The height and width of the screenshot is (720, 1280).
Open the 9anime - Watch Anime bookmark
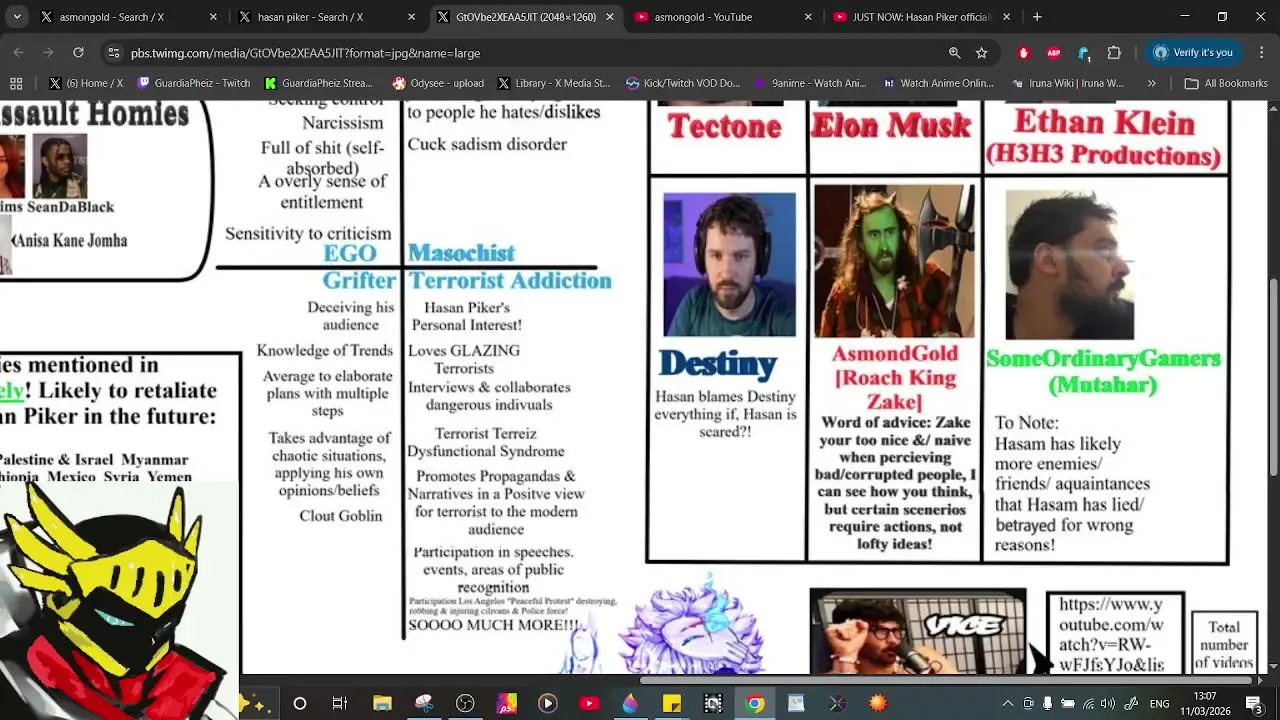click(810, 83)
